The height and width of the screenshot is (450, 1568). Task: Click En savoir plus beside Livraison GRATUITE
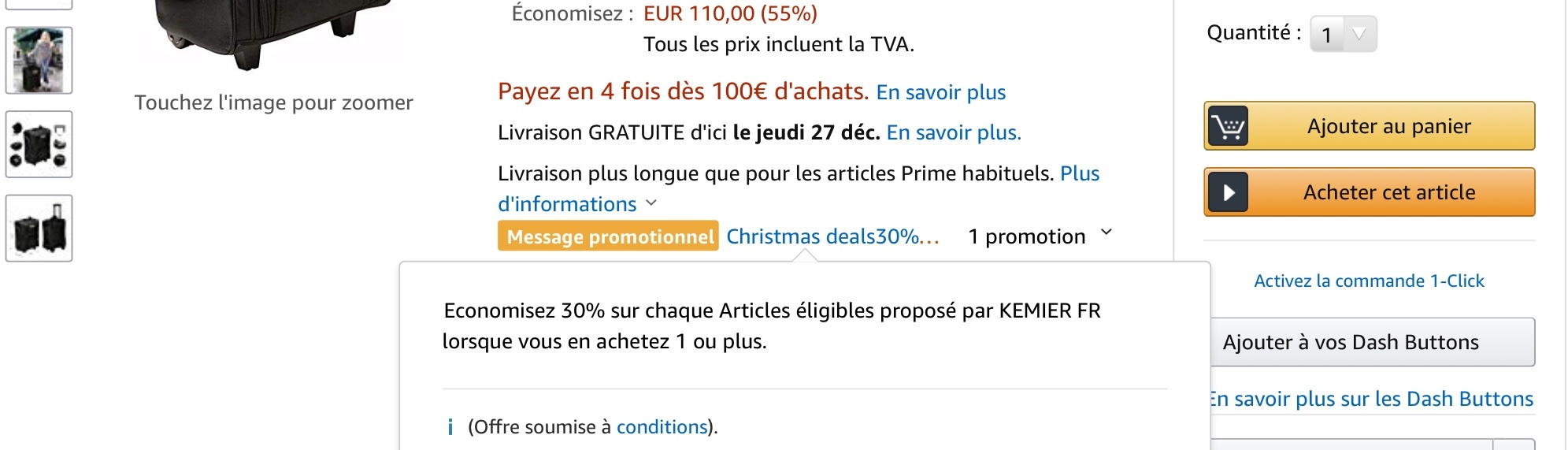pos(953,132)
